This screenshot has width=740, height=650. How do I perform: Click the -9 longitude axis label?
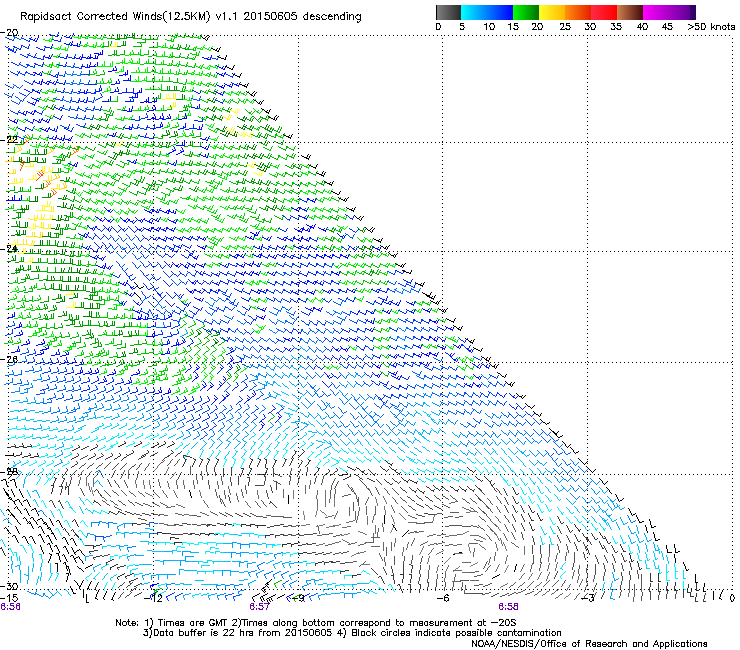(x=299, y=598)
